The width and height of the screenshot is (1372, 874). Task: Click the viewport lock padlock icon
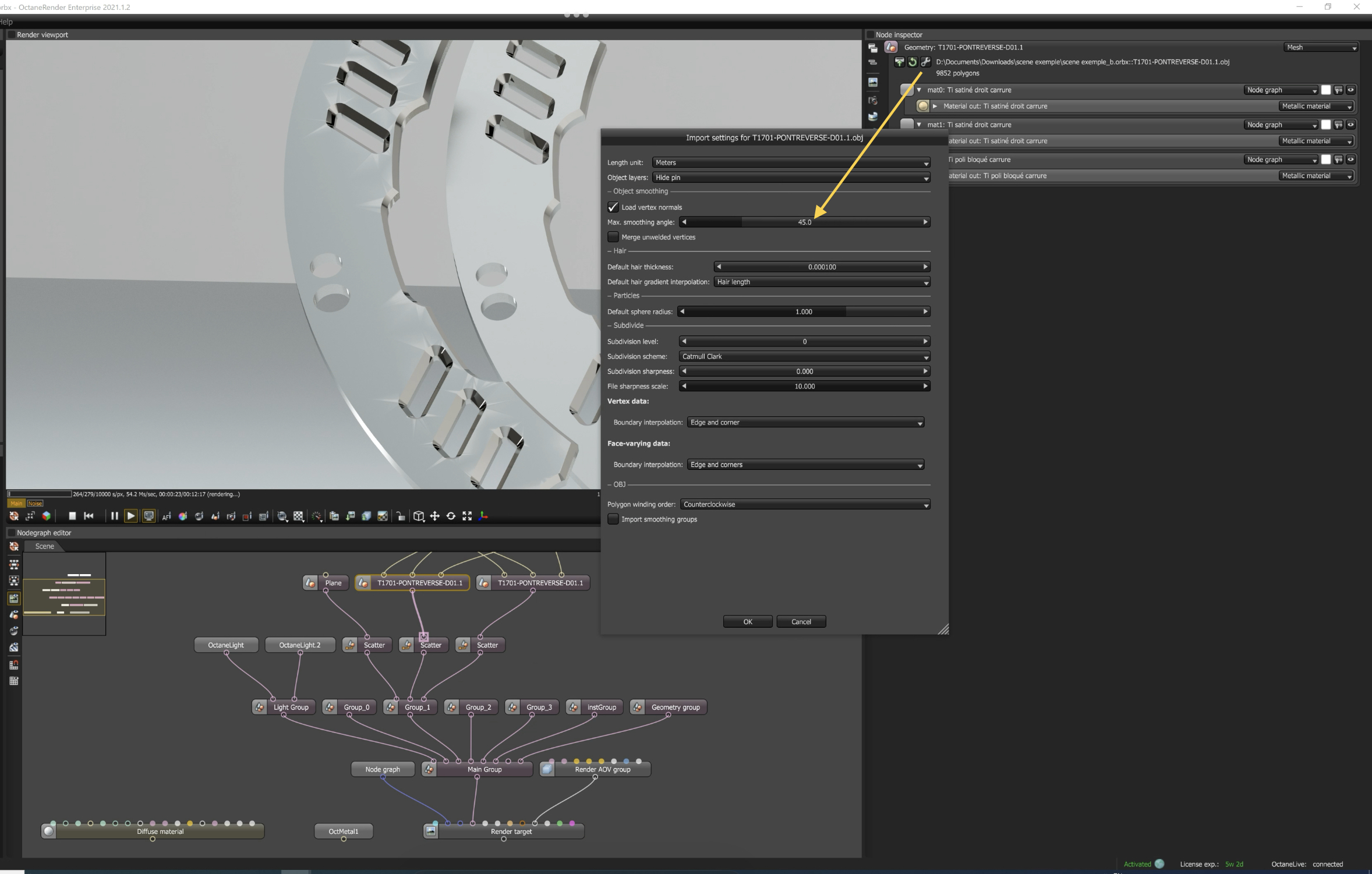click(401, 516)
